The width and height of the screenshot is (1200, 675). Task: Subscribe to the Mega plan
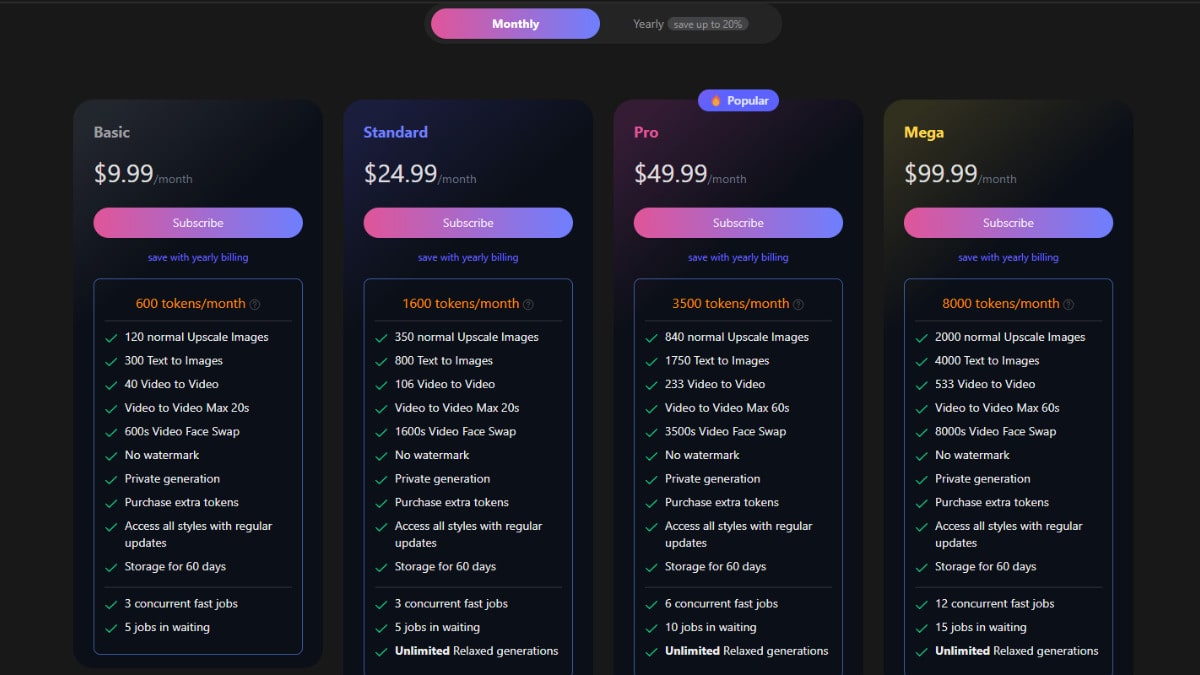(1008, 223)
